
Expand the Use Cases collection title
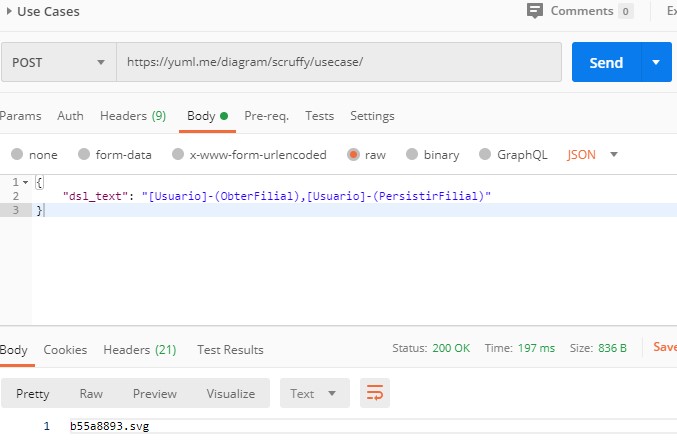(9, 11)
